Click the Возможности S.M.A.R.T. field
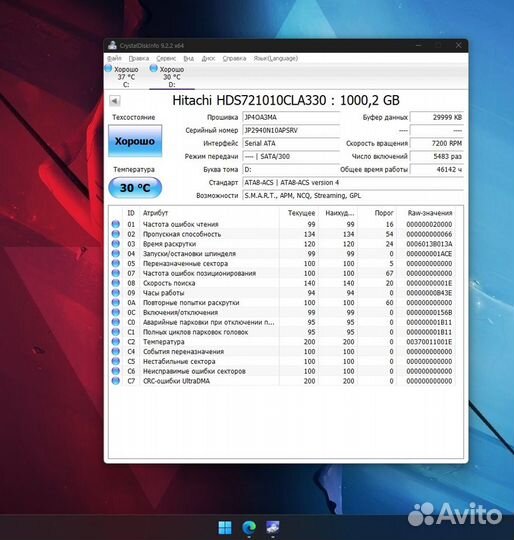The image size is (514, 540). coord(353,196)
